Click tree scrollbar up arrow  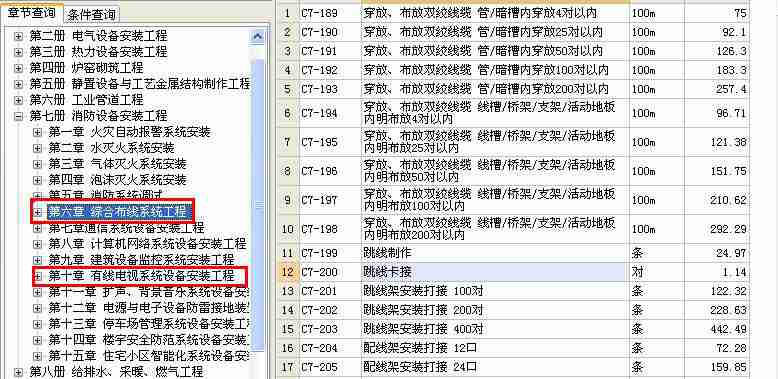[x=258, y=36]
